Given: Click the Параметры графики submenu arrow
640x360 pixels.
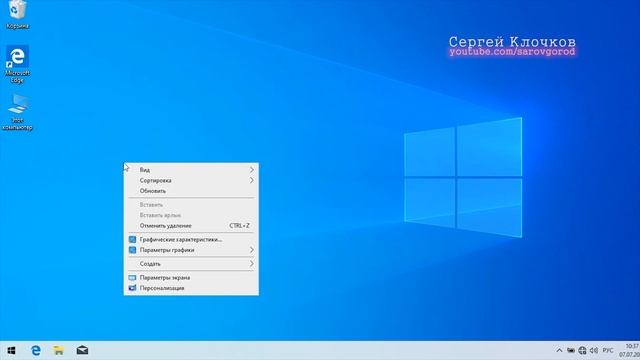Looking at the screenshot, I should (x=252, y=250).
